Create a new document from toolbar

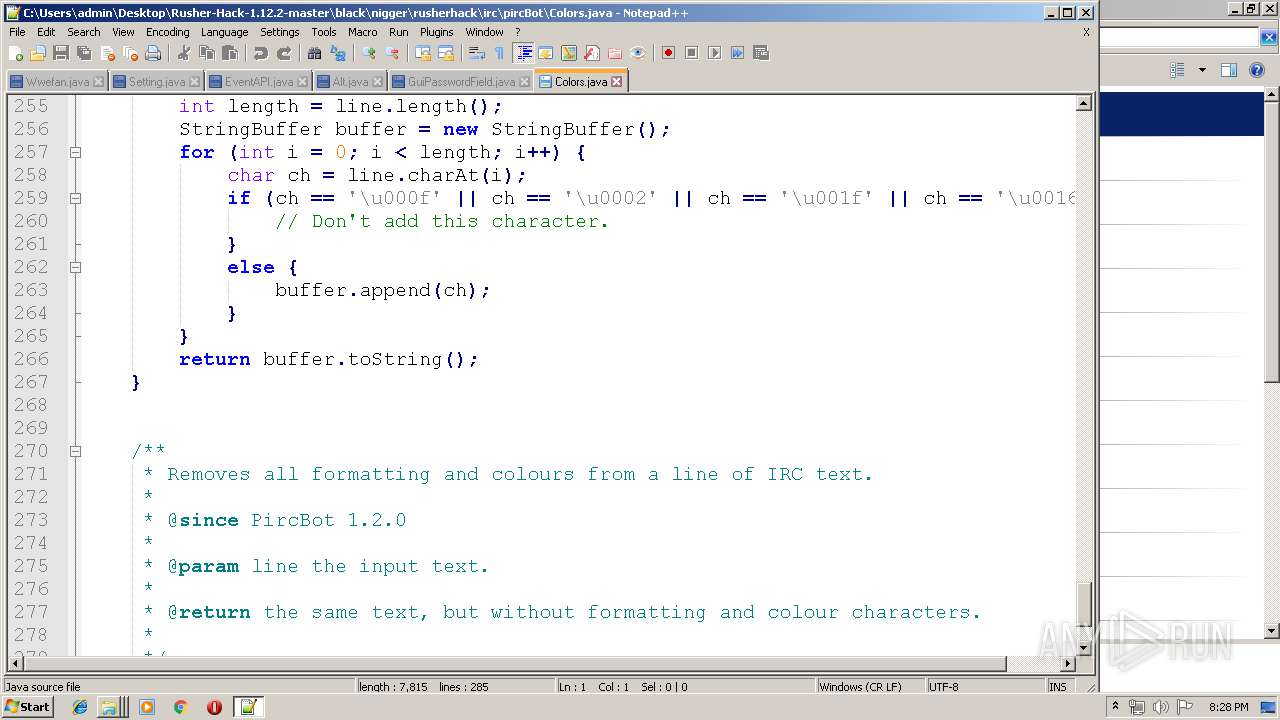16,53
